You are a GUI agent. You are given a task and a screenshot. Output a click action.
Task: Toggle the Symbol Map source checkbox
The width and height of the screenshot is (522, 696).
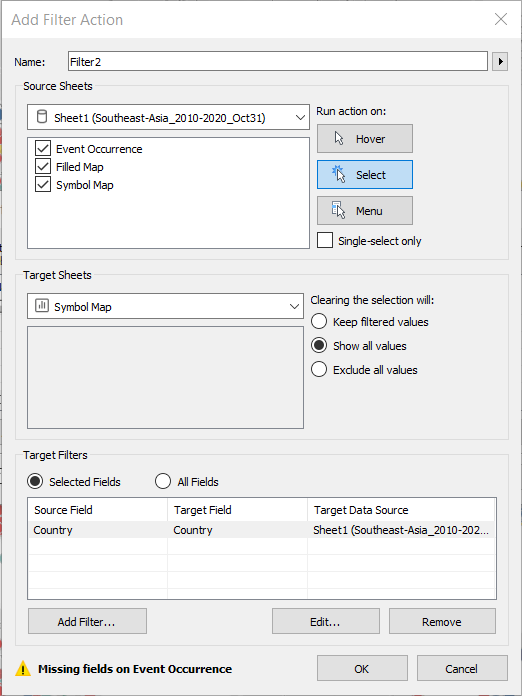(43, 185)
